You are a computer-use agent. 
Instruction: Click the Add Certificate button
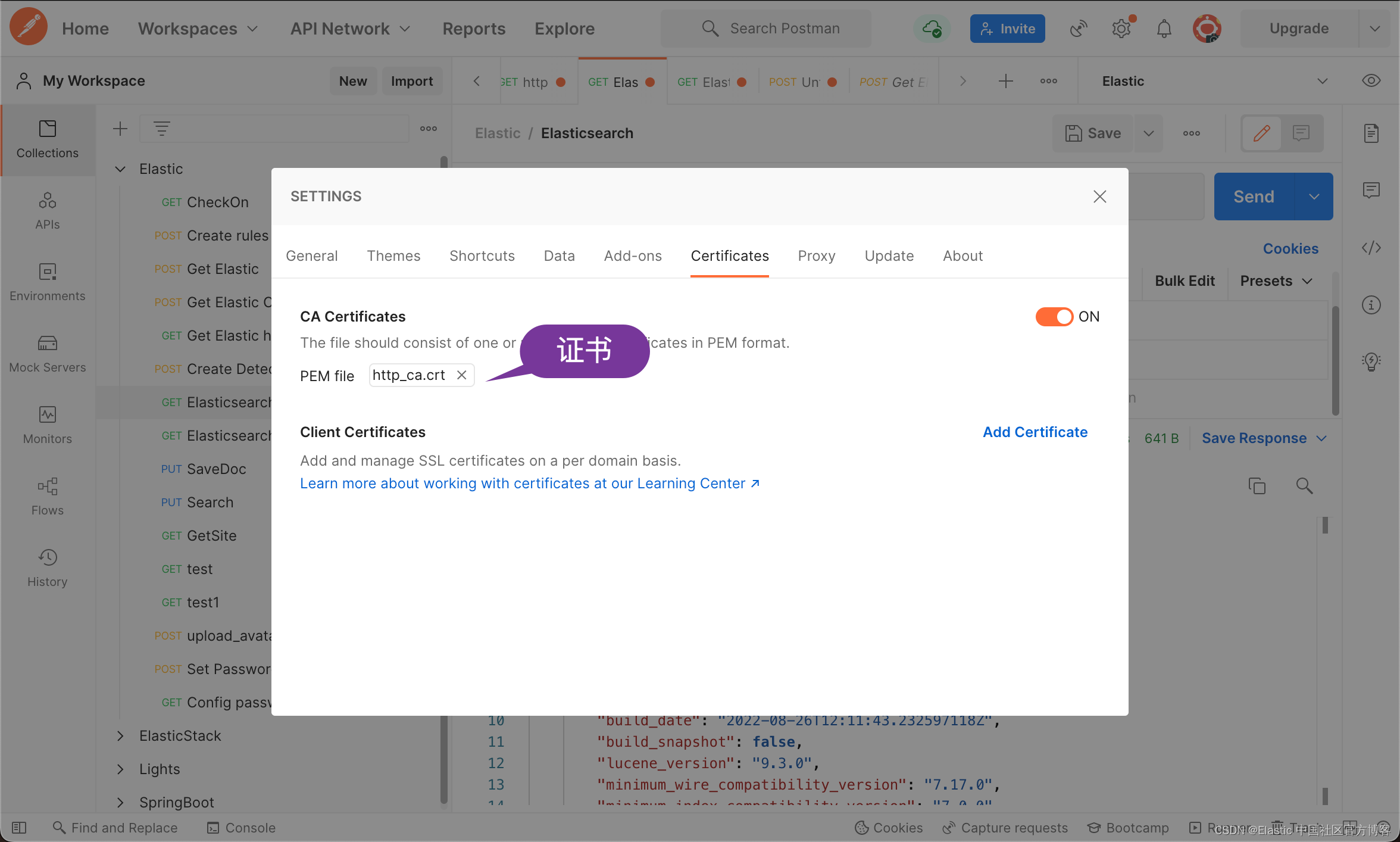[1035, 431]
